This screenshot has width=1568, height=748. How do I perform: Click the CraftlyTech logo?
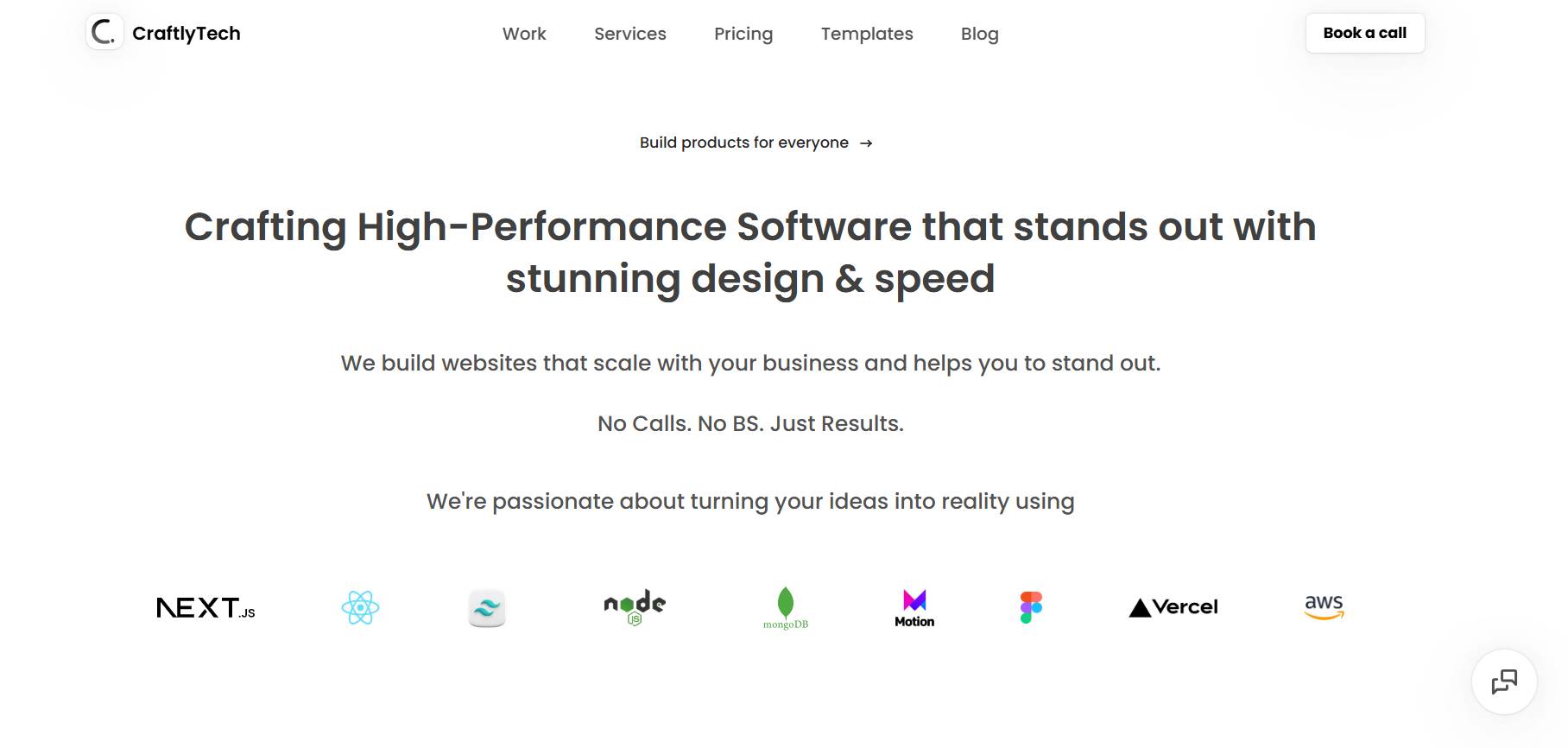pos(103,33)
